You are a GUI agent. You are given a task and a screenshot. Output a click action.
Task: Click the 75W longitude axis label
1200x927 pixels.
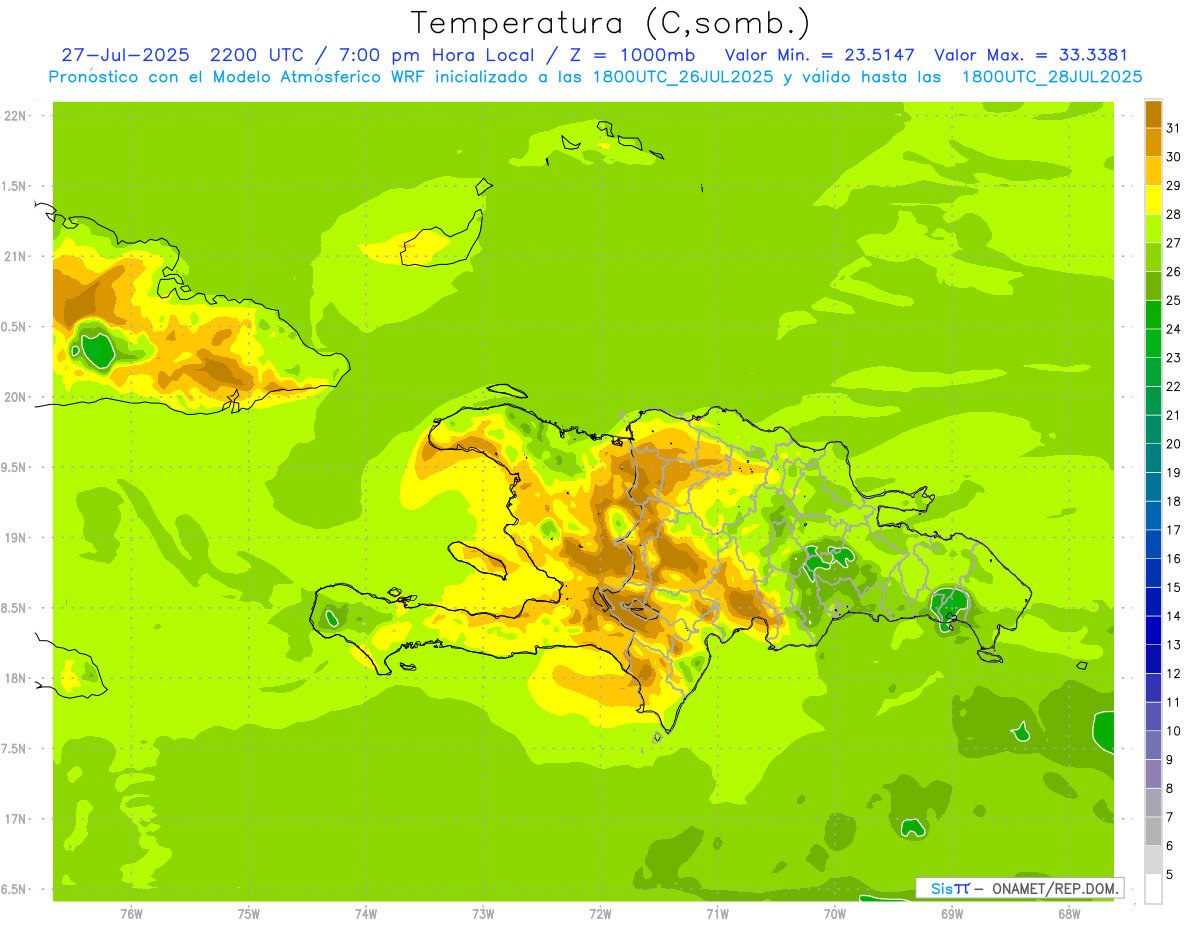pyautogui.click(x=248, y=913)
